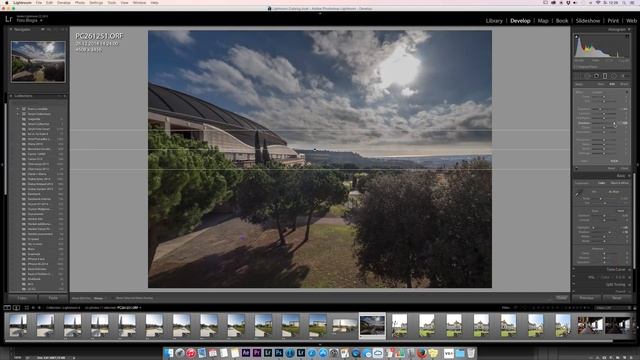Open Finder from the dock
This screenshot has width=640, height=360.
tap(169, 353)
